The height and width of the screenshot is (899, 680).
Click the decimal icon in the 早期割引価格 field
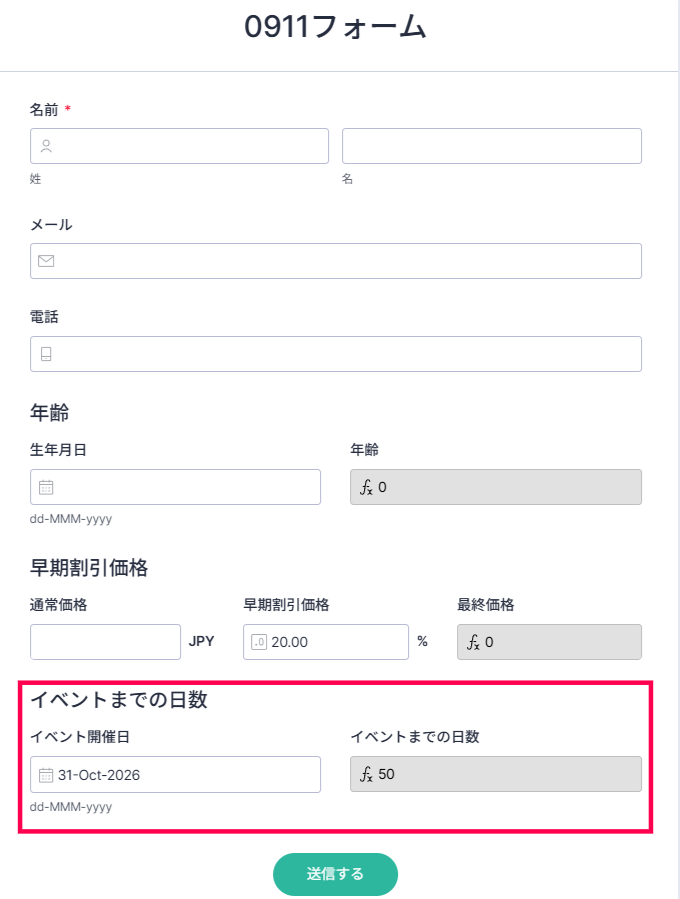click(x=259, y=642)
